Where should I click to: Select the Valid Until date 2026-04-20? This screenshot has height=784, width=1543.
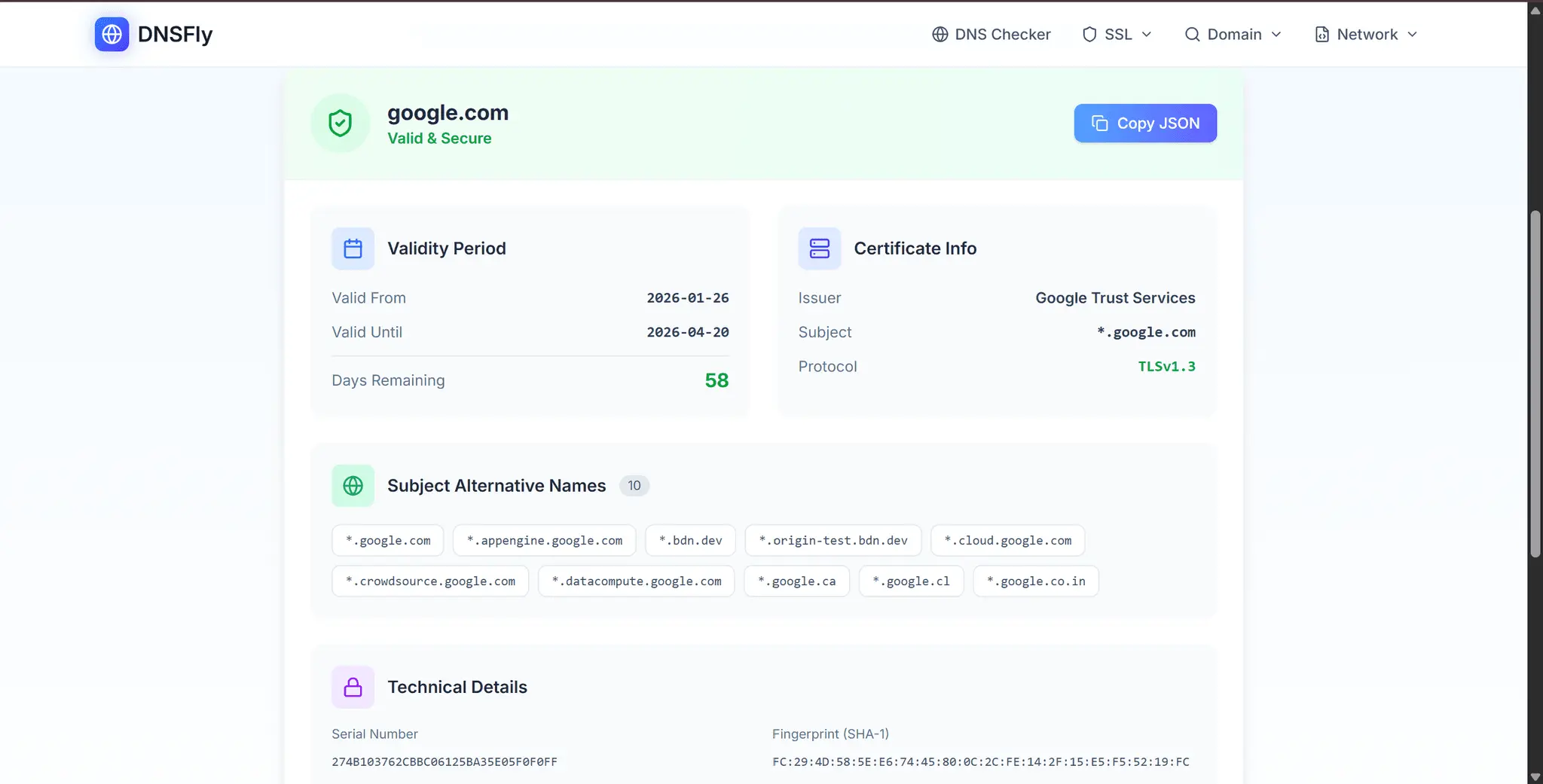pyautogui.click(x=688, y=331)
